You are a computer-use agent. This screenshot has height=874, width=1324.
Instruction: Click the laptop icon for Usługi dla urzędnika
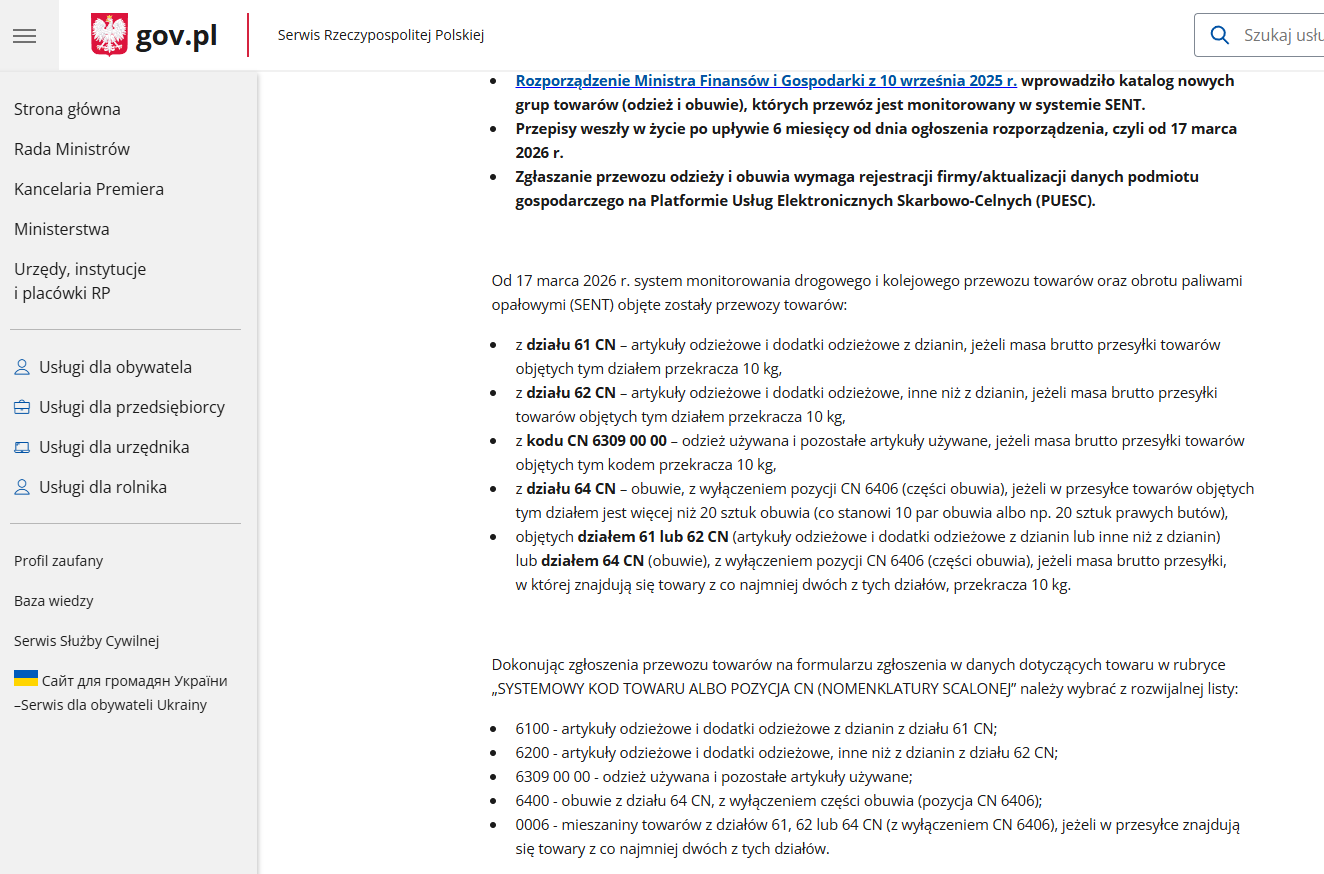(x=22, y=448)
